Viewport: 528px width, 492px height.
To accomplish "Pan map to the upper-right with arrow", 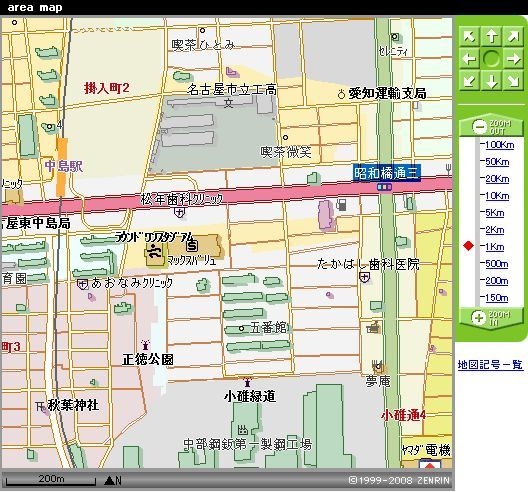I will 513,36.
